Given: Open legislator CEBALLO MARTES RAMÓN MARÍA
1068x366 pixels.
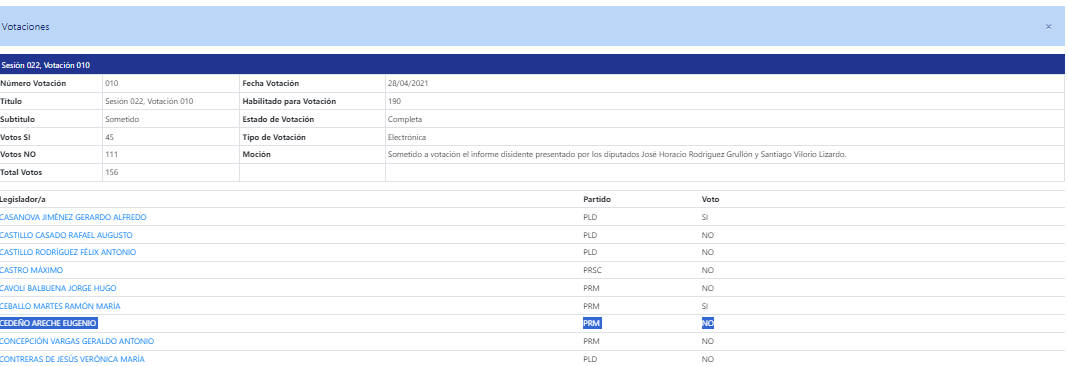Looking at the screenshot, I should [x=60, y=306].
